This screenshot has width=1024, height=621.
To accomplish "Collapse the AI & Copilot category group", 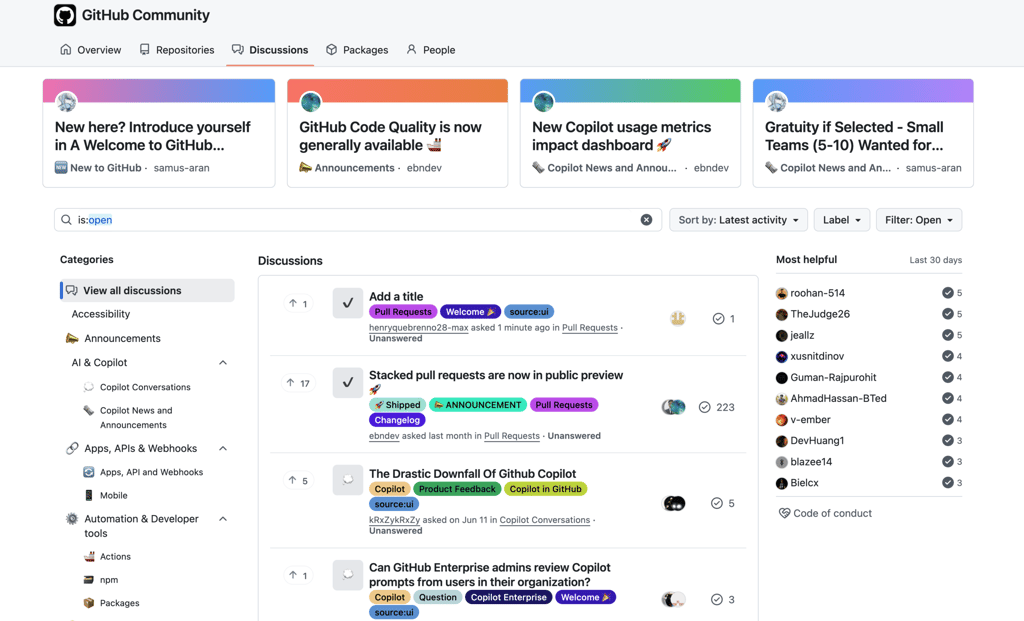I will [223, 362].
